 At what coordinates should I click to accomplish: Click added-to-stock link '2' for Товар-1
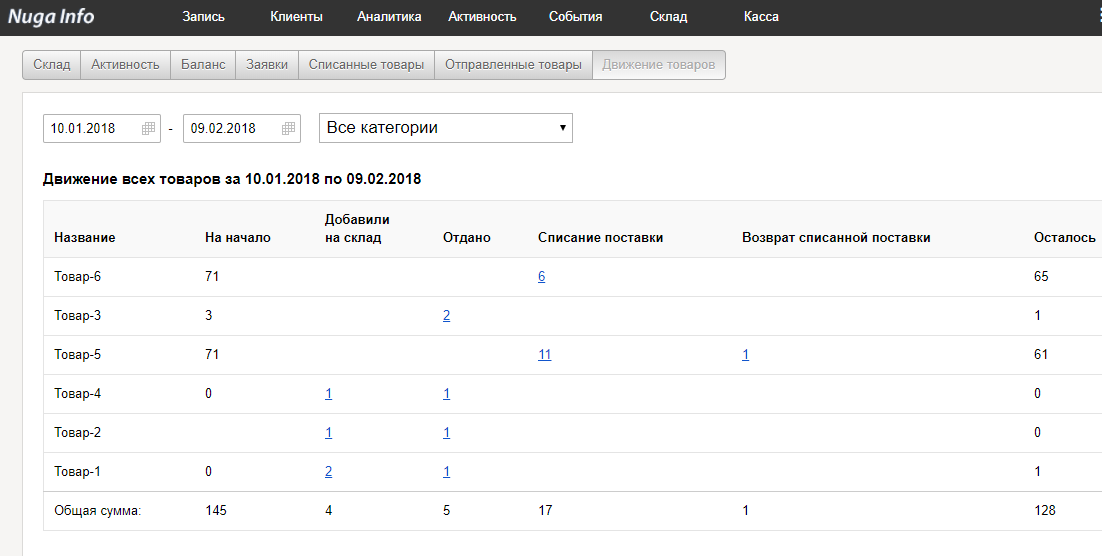[x=328, y=472]
